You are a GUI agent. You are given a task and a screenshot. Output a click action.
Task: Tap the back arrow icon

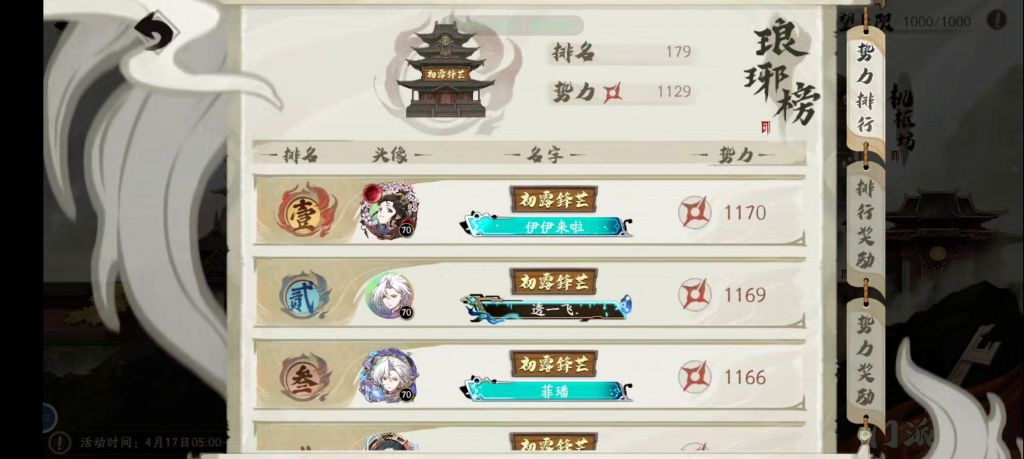pyautogui.click(x=155, y=31)
